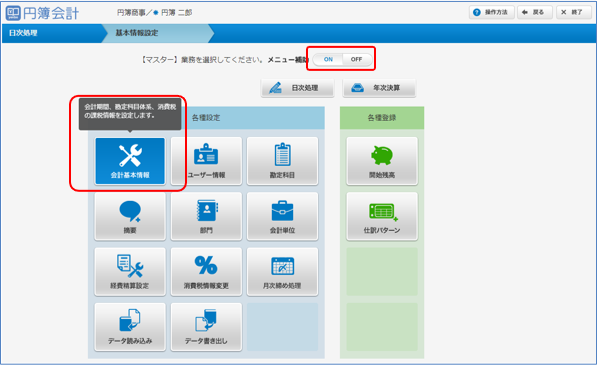
Task: Click the 円簿商事／円簿 二郎 user label
Action: [154, 13]
